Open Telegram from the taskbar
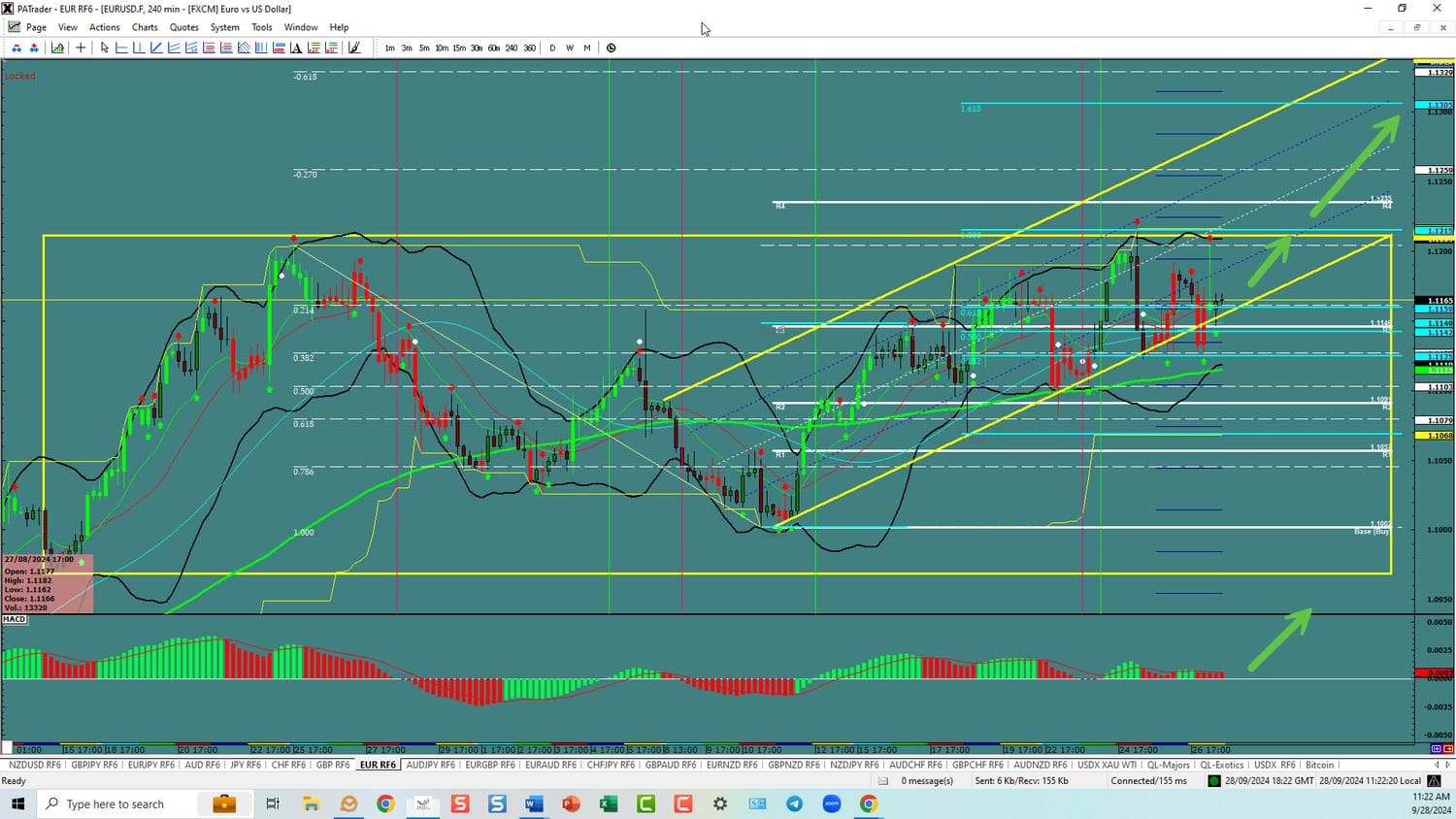1456x819 pixels. click(794, 803)
